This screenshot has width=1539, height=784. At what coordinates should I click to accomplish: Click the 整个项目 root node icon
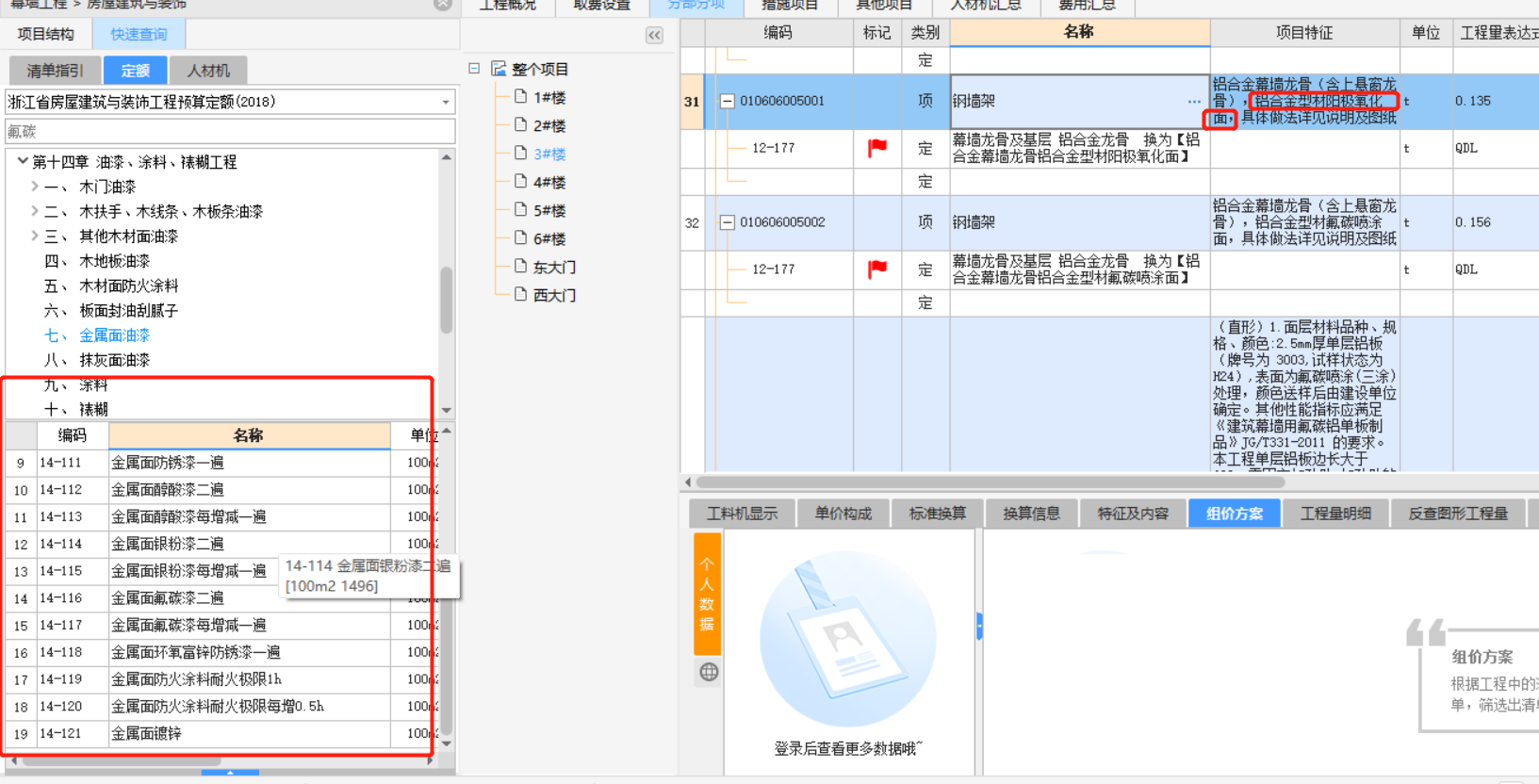tap(499, 69)
